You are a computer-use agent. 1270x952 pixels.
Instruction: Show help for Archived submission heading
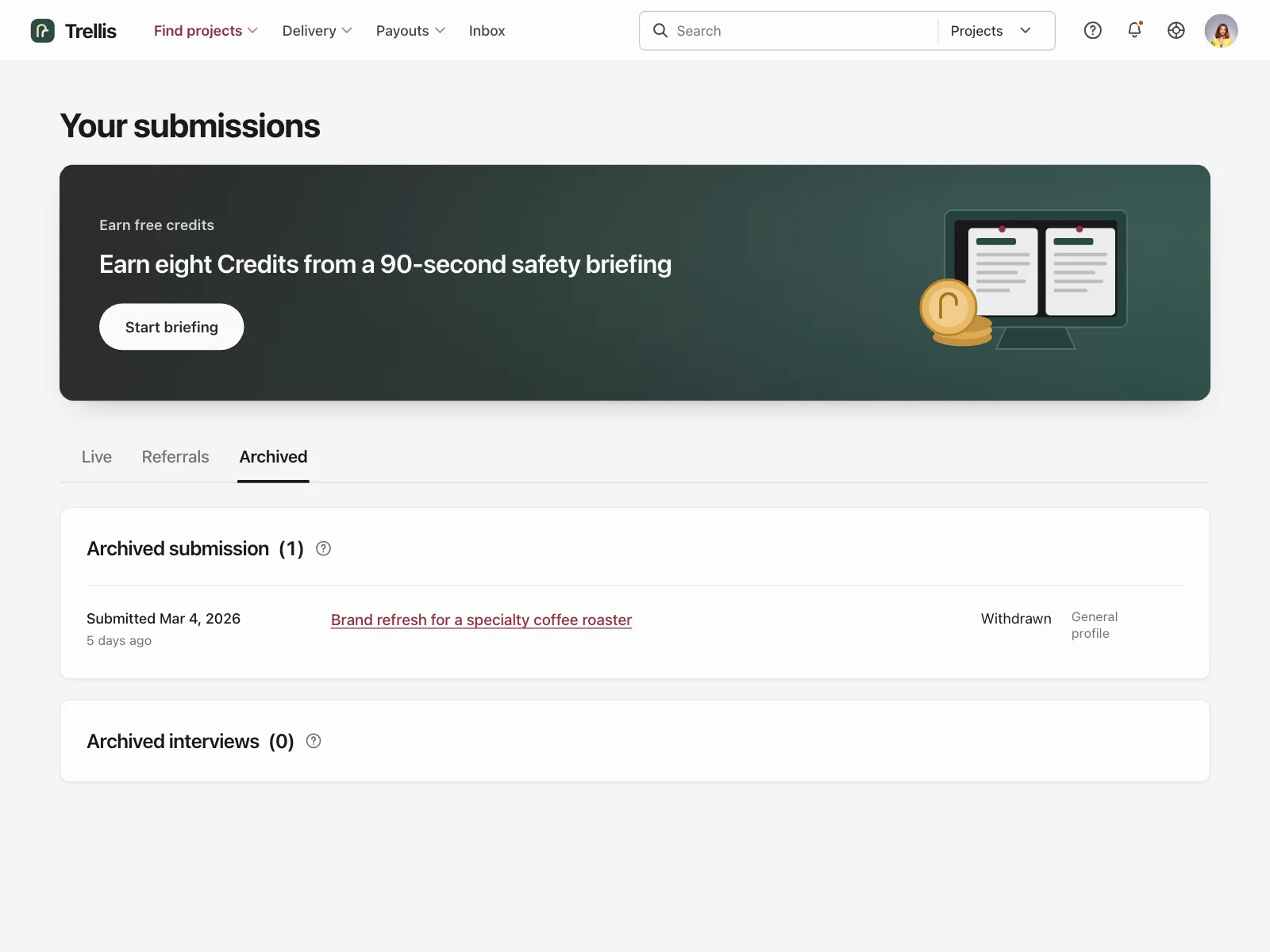coord(323,548)
